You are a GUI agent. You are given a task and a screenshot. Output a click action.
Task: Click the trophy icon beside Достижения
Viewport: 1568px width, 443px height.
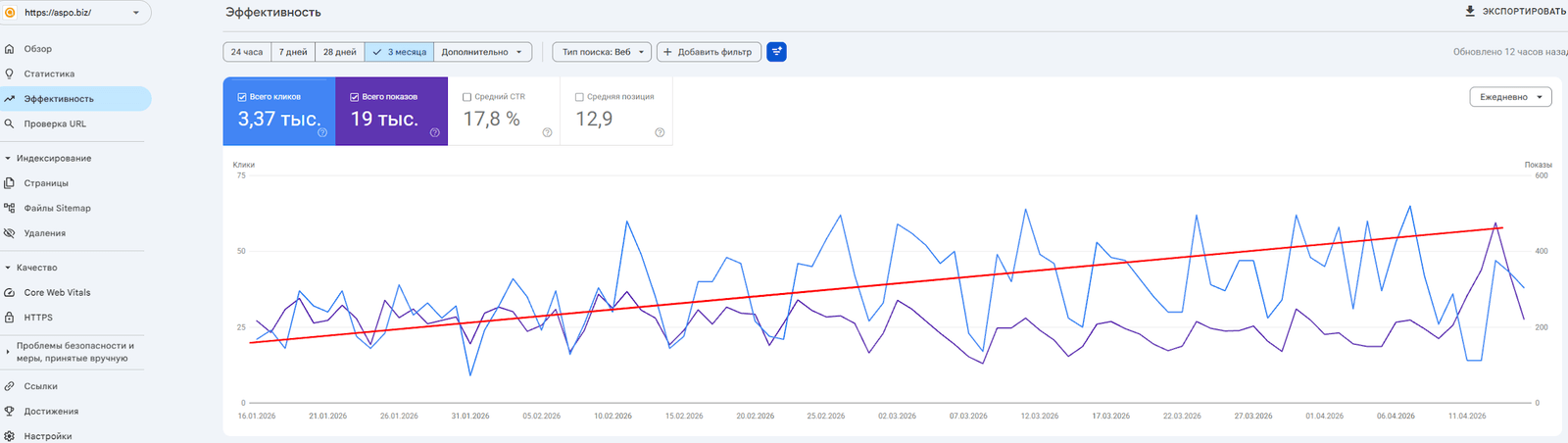tap(10, 412)
